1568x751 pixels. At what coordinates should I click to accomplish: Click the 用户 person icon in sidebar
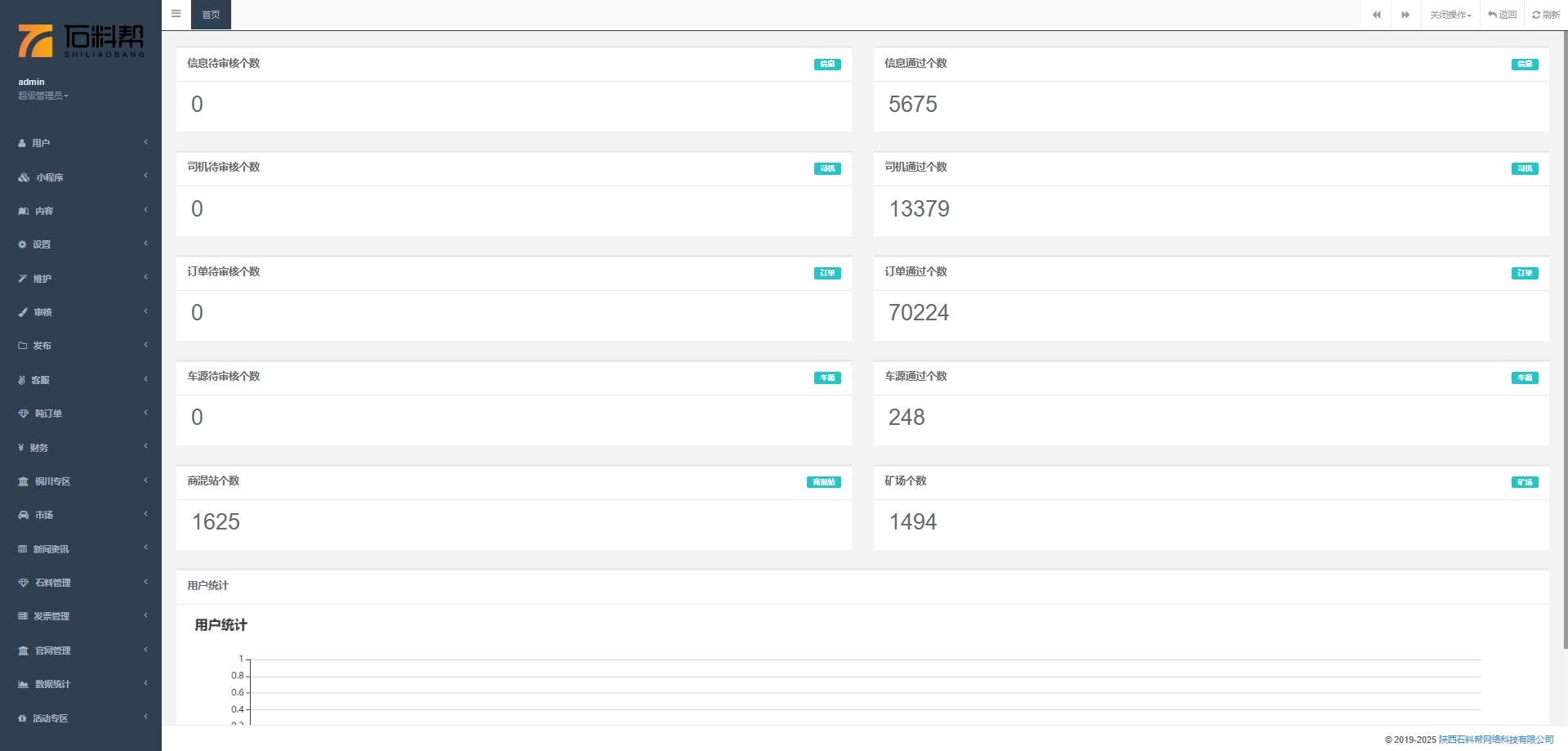[22, 143]
